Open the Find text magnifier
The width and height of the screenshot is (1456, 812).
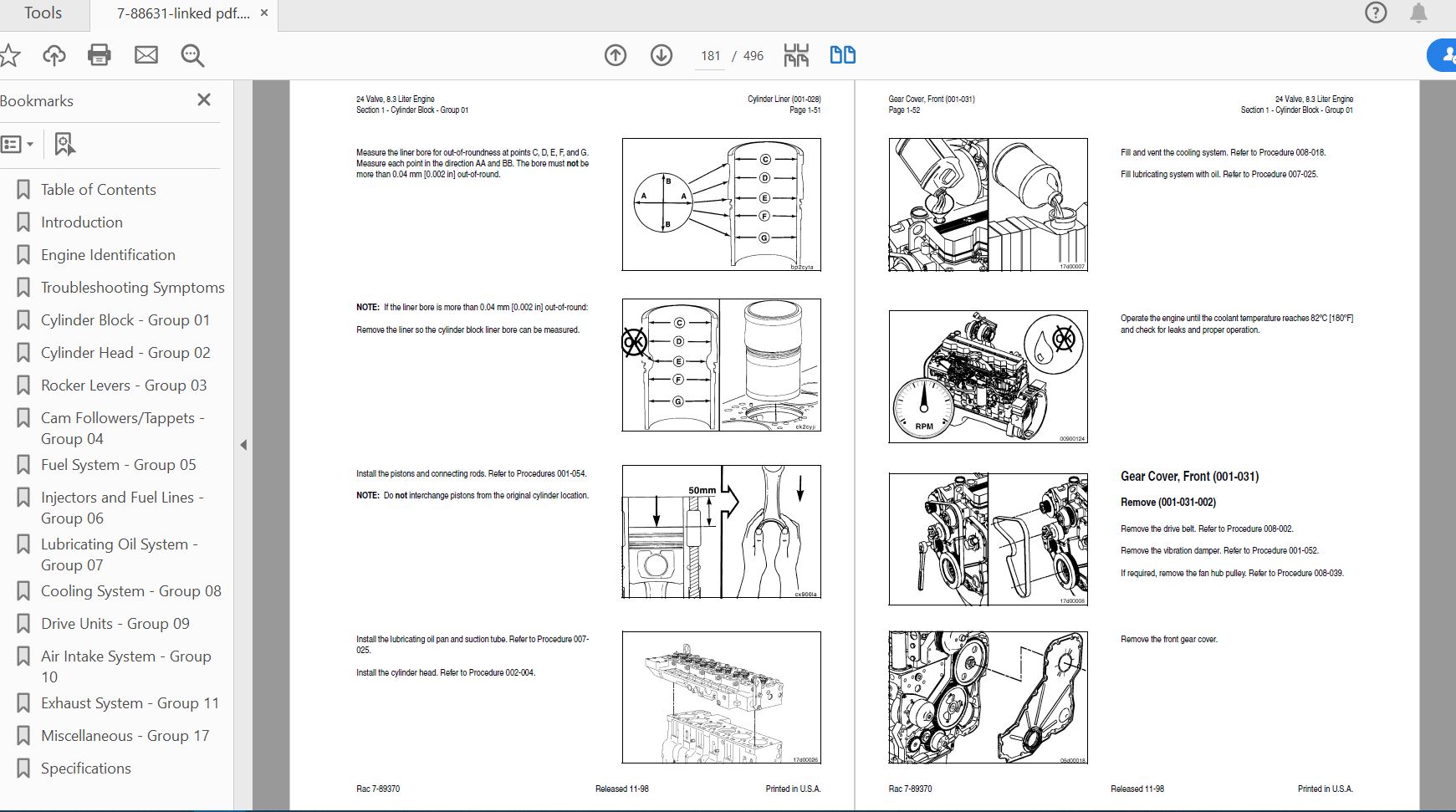point(192,55)
